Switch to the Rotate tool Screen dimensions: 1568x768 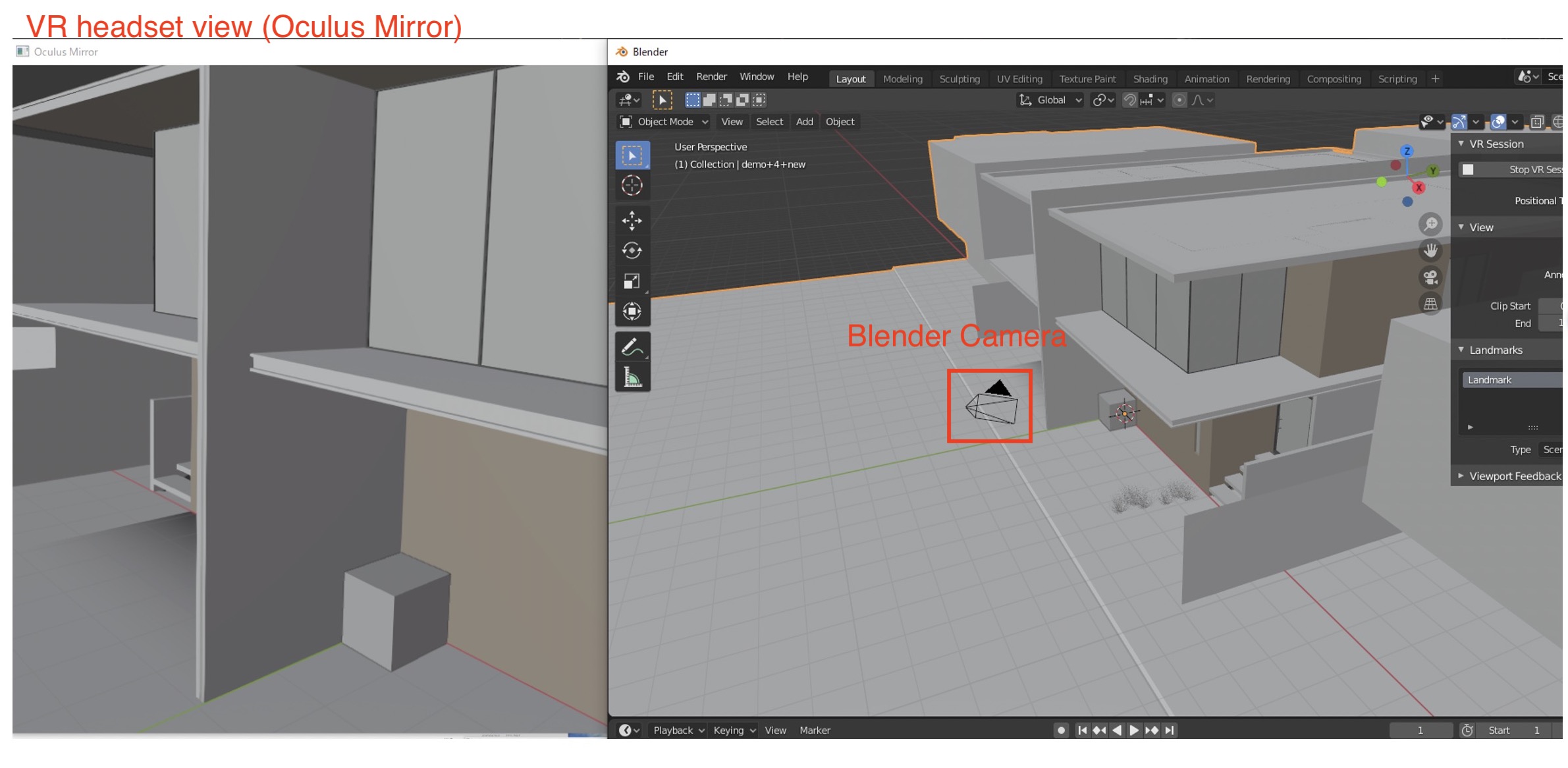point(632,251)
